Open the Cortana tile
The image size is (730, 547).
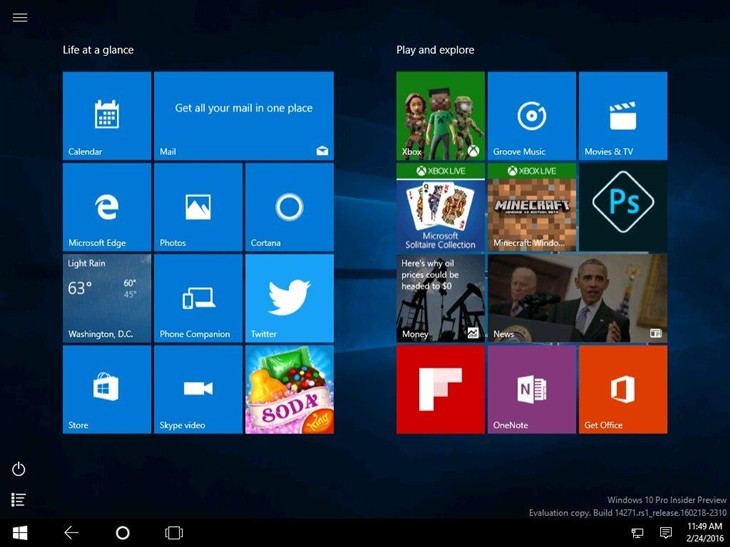[289, 207]
